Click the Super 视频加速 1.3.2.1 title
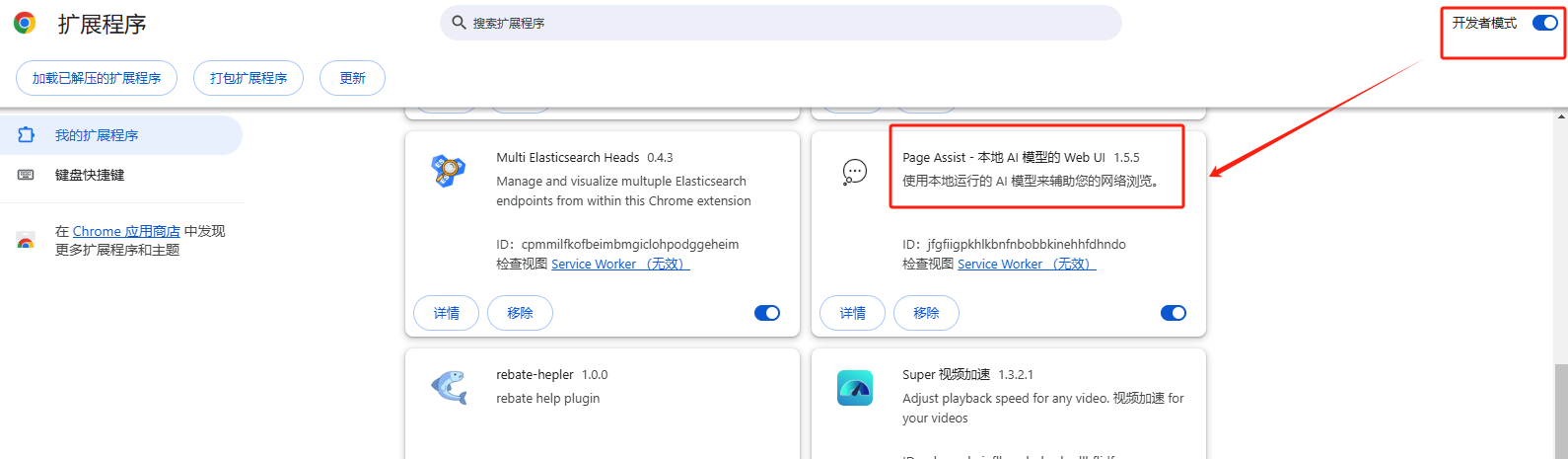The width and height of the screenshot is (1568, 459). [967, 374]
